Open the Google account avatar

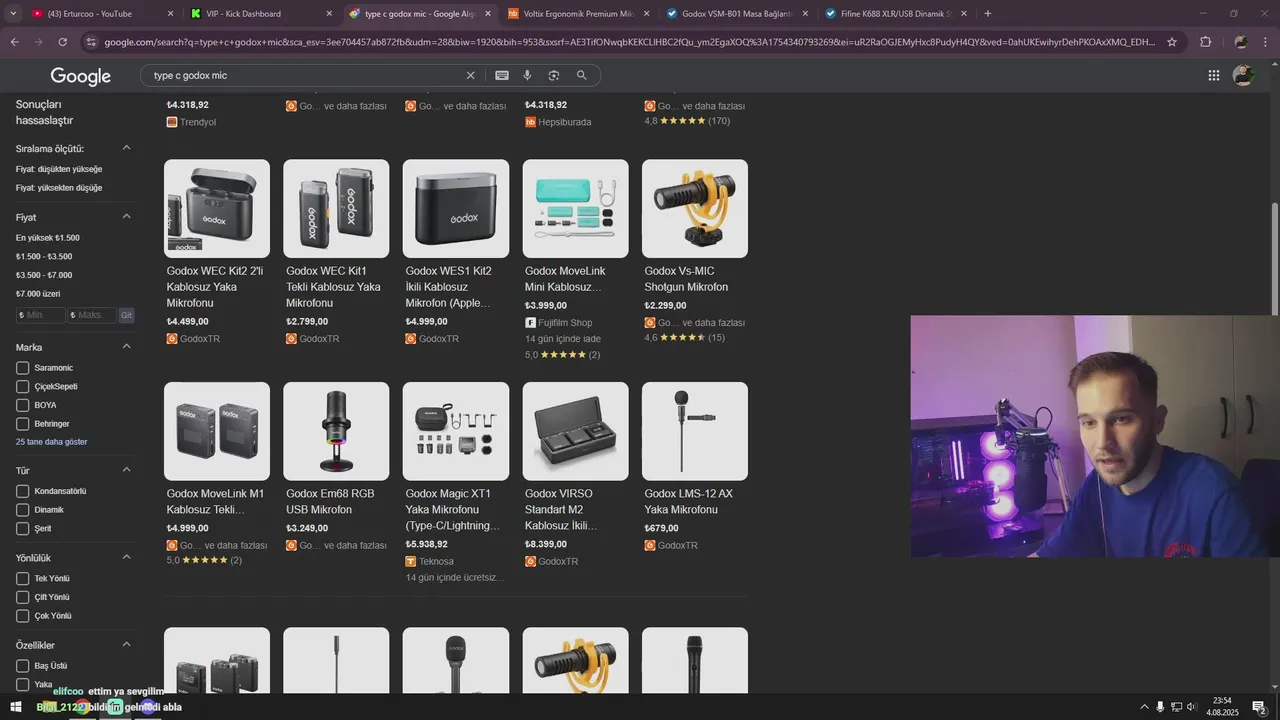1243,75
